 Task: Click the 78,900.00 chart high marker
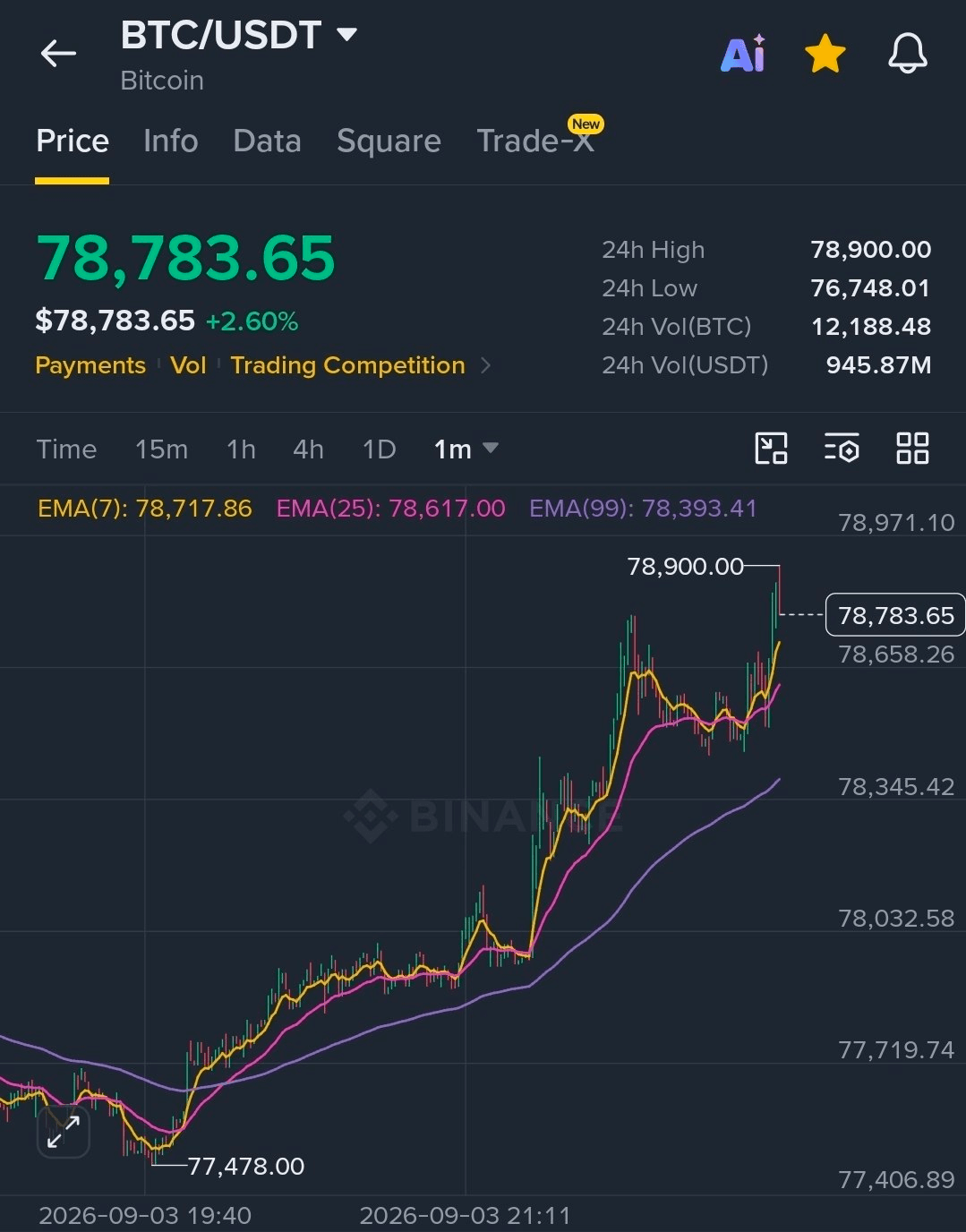pos(685,567)
